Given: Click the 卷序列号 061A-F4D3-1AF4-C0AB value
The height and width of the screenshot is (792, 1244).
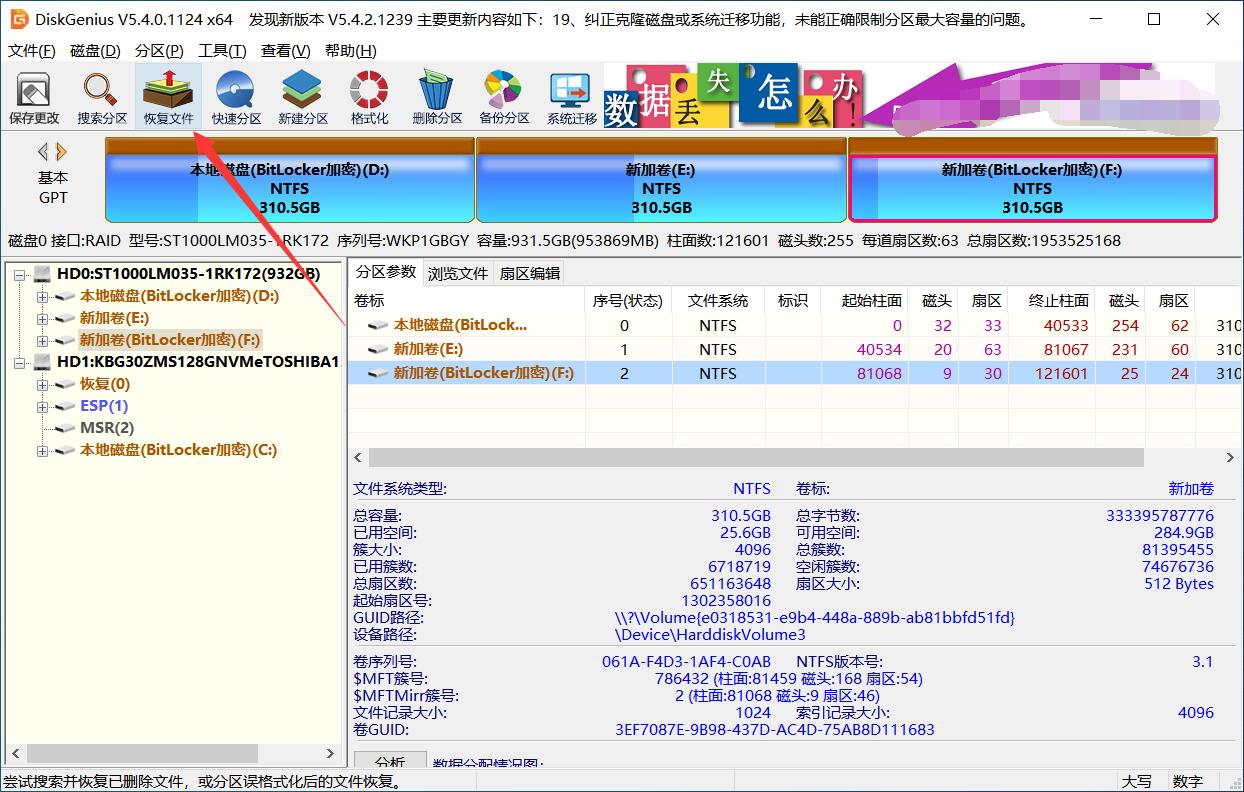Looking at the screenshot, I should point(686,662).
